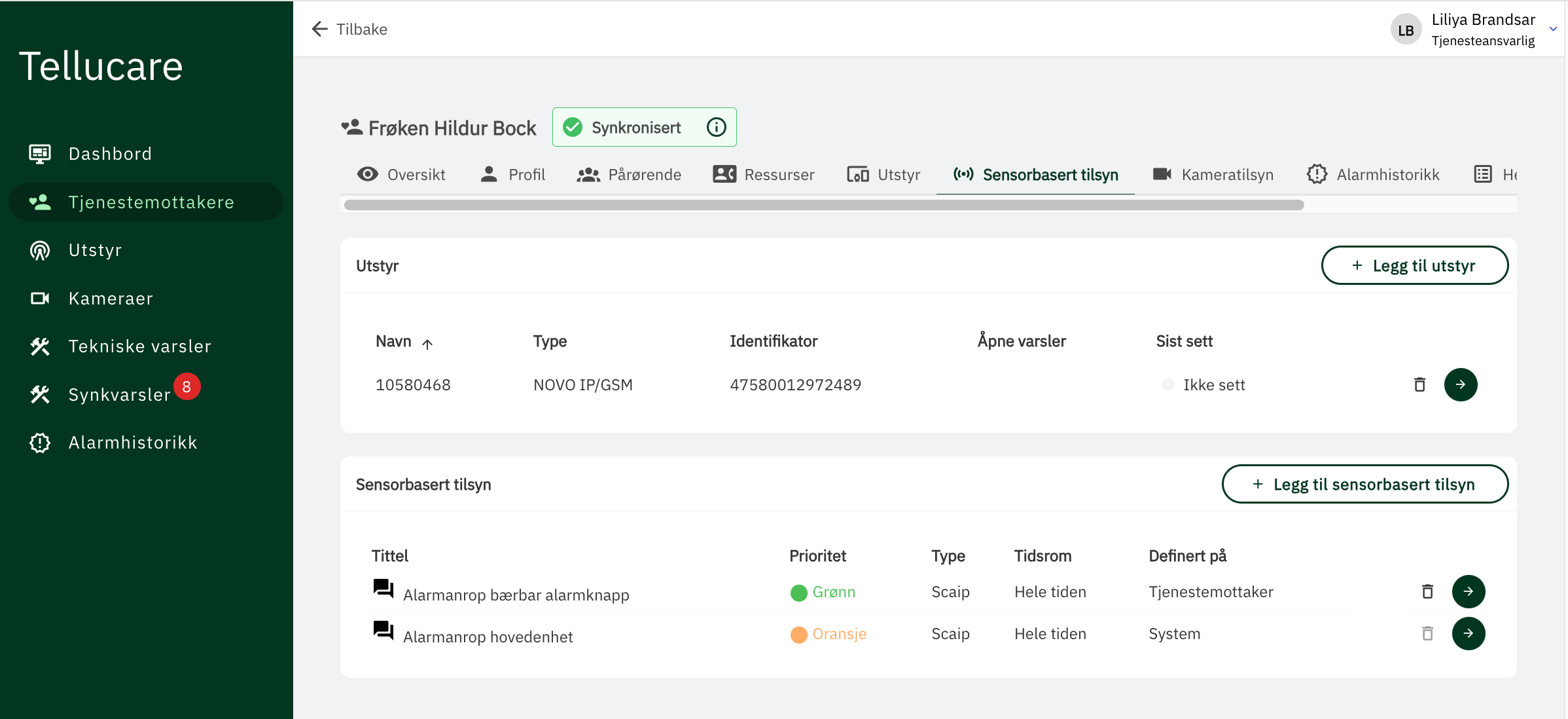Click the Tjenestemottaker value under Definert på
This screenshot has height=719, width=1568.
1211,591
